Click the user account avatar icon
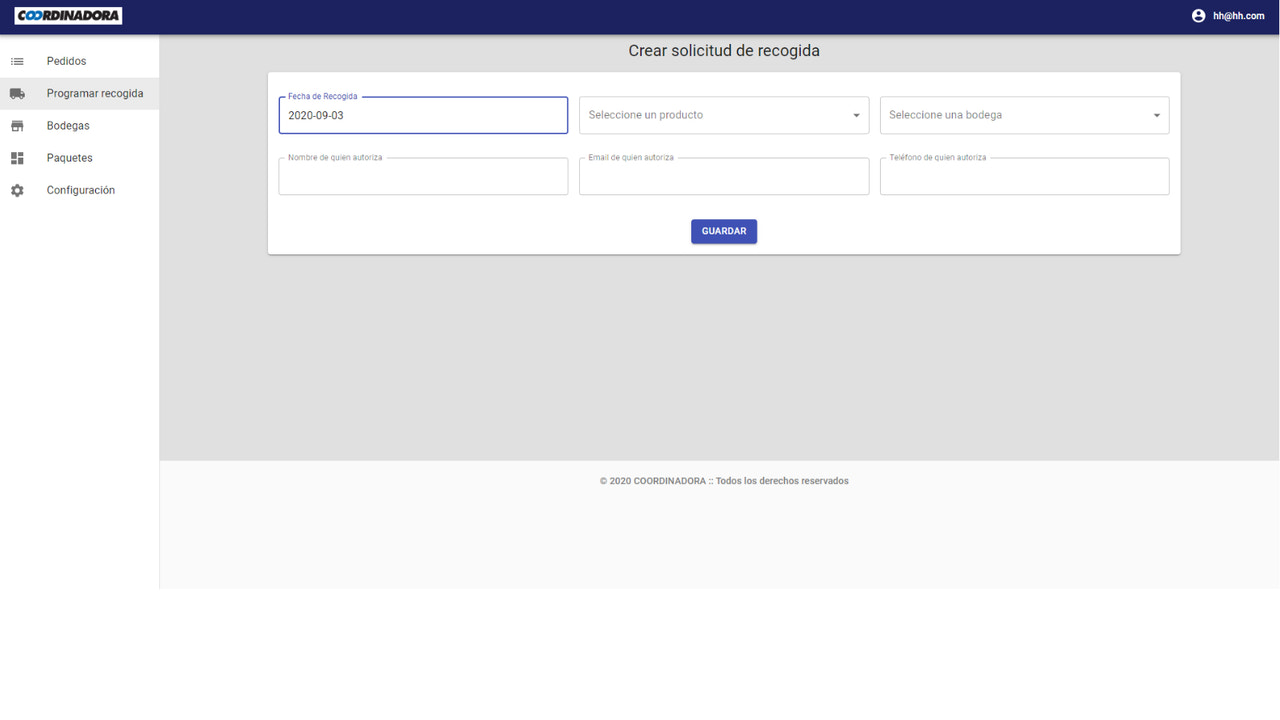 click(1197, 15)
